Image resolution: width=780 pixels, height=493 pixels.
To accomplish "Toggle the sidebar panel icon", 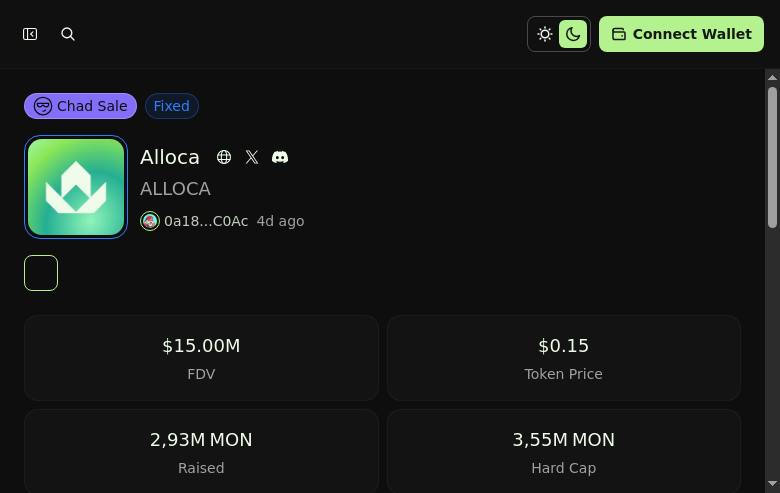I will click(x=30, y=34).
